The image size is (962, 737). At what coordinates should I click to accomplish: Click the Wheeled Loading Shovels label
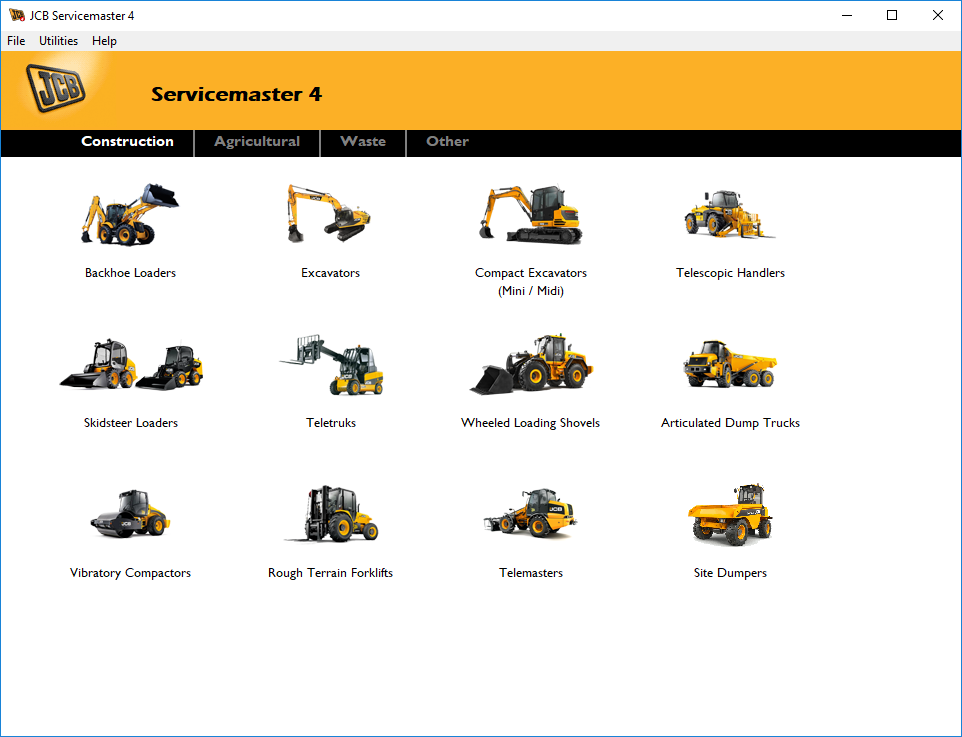530,422
